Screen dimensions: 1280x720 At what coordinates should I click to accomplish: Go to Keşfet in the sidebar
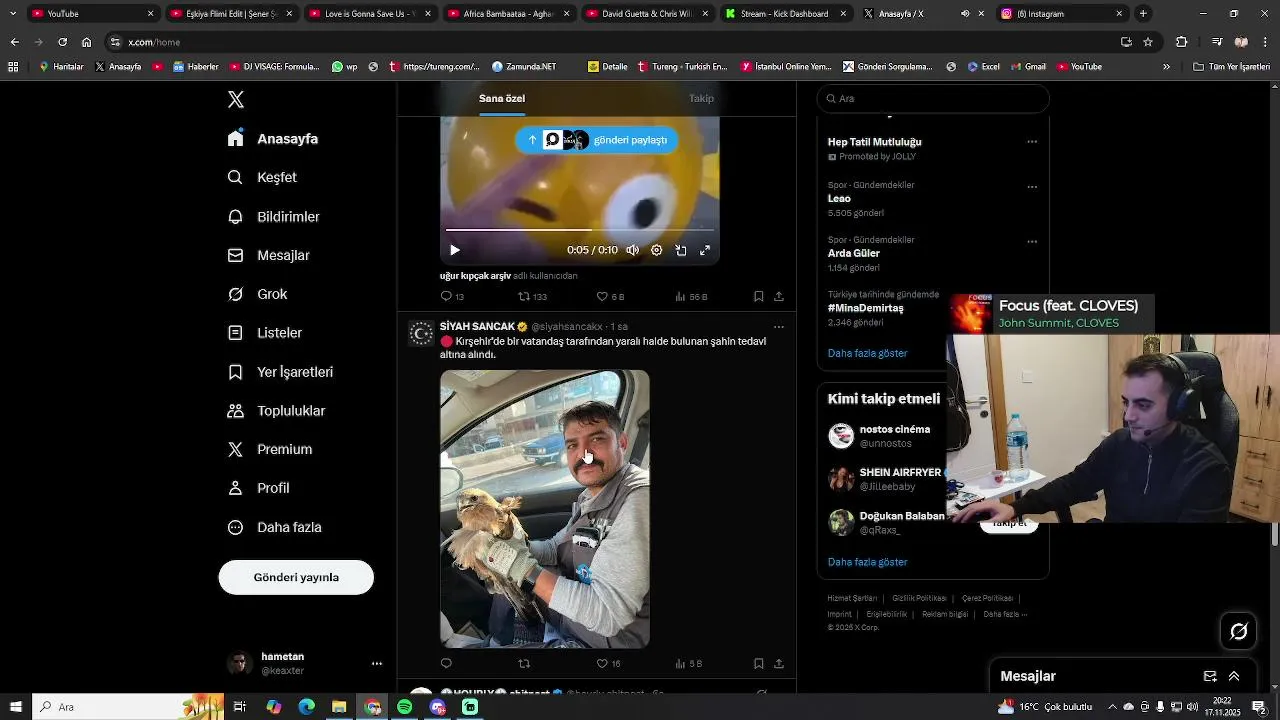pos(262,177)
